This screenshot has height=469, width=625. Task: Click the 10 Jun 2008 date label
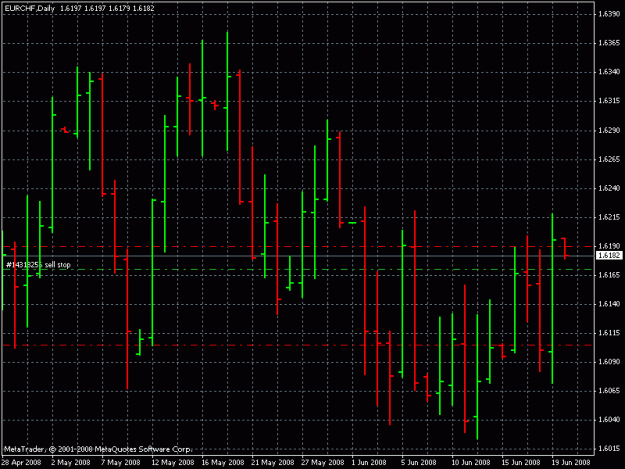[471, 463]
